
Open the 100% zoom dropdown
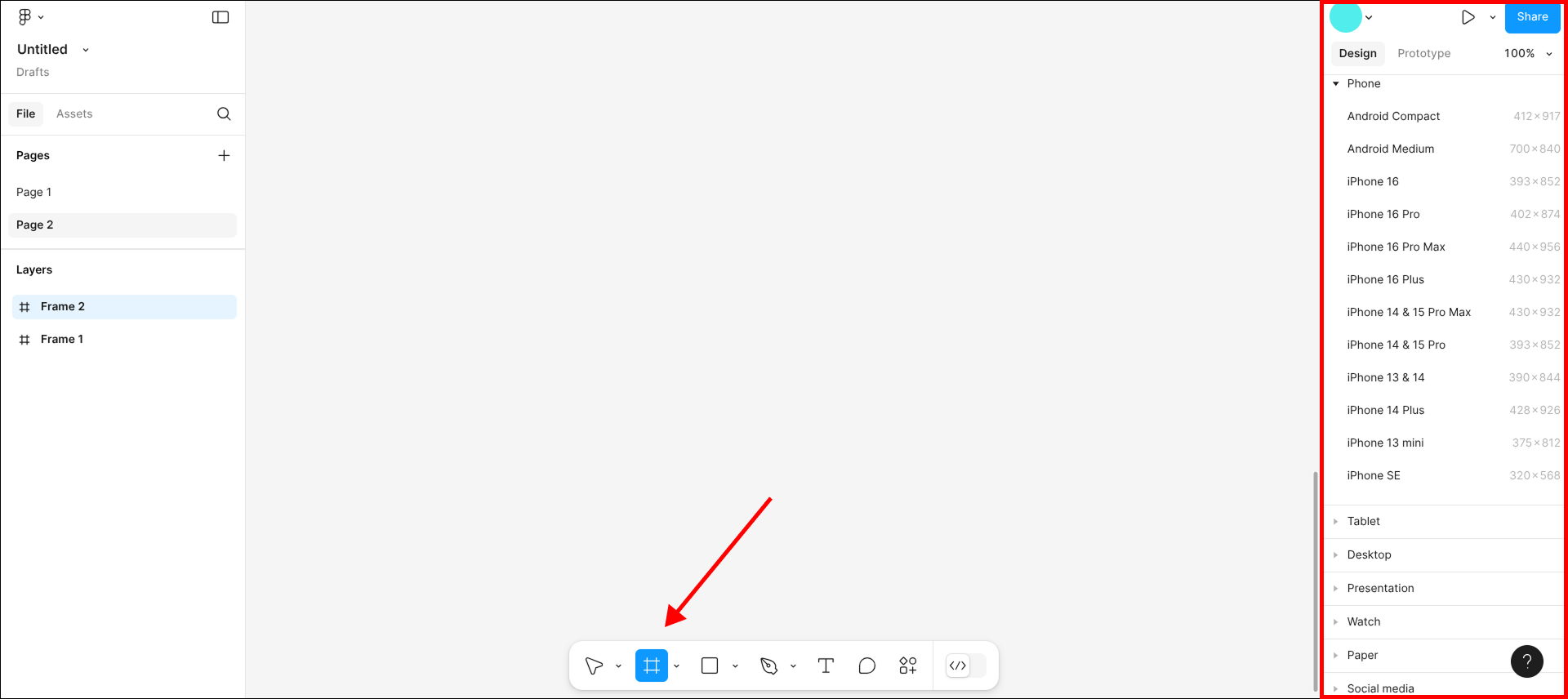point(1528,54)
